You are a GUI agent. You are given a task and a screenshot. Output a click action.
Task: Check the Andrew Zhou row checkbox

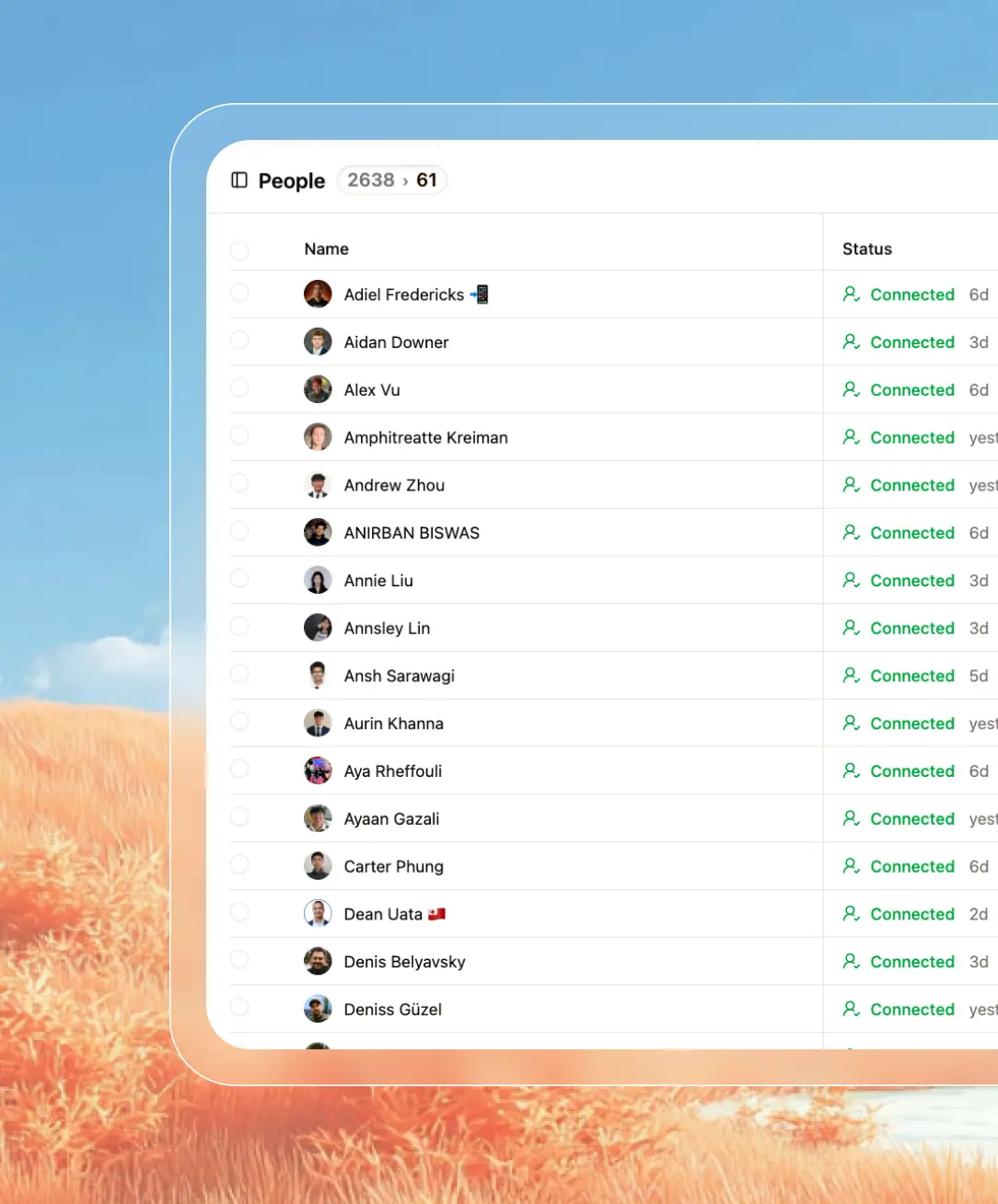239,483
